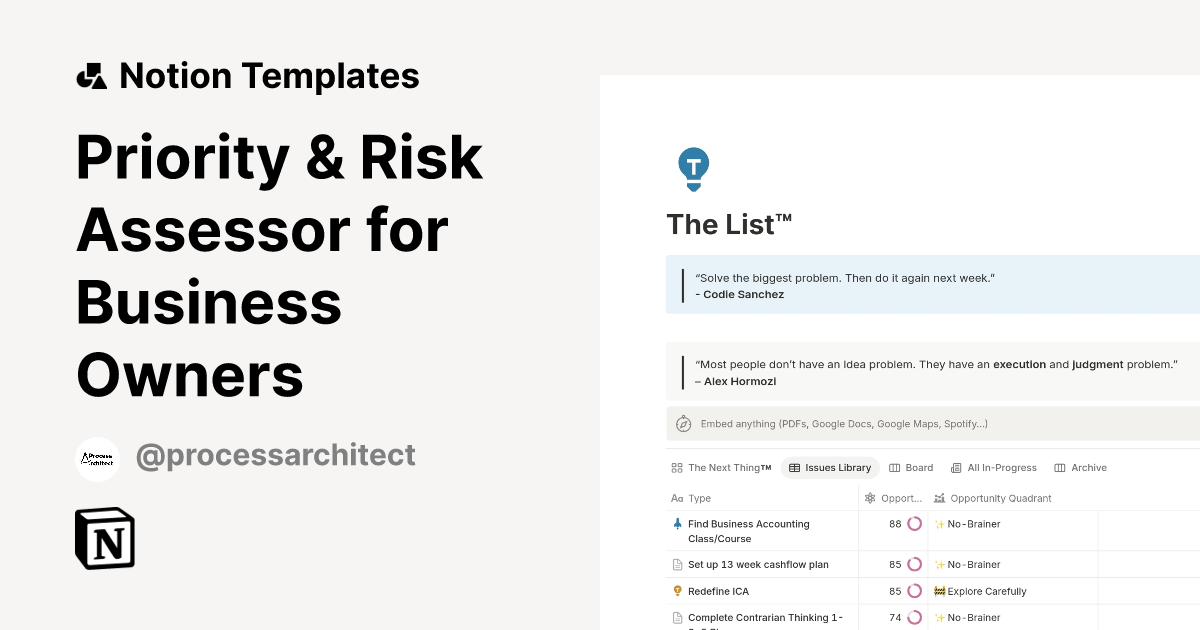
Task: Click the Notion logo at the bottom left
Action: pyautogui.click(x=105, y=539)
